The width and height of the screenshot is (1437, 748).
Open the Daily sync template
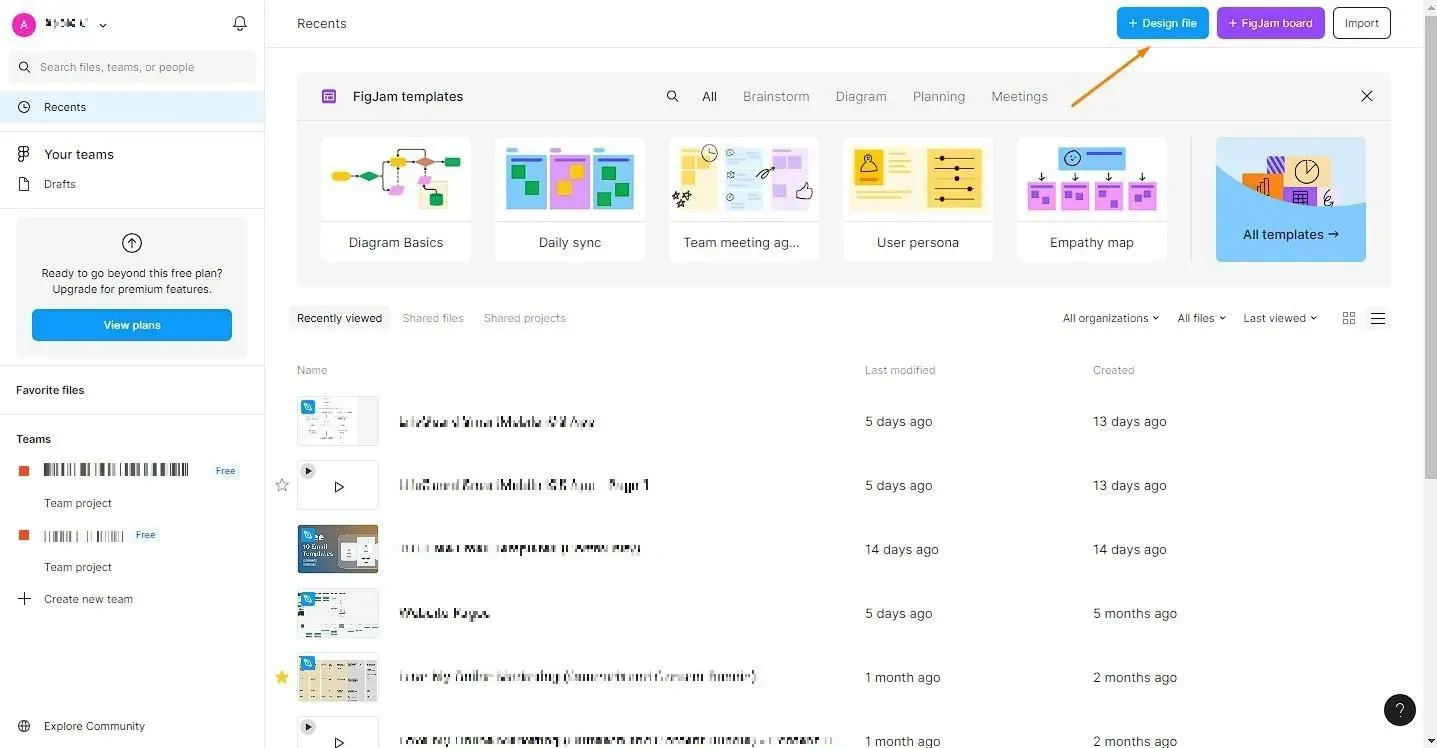point(570,199)
